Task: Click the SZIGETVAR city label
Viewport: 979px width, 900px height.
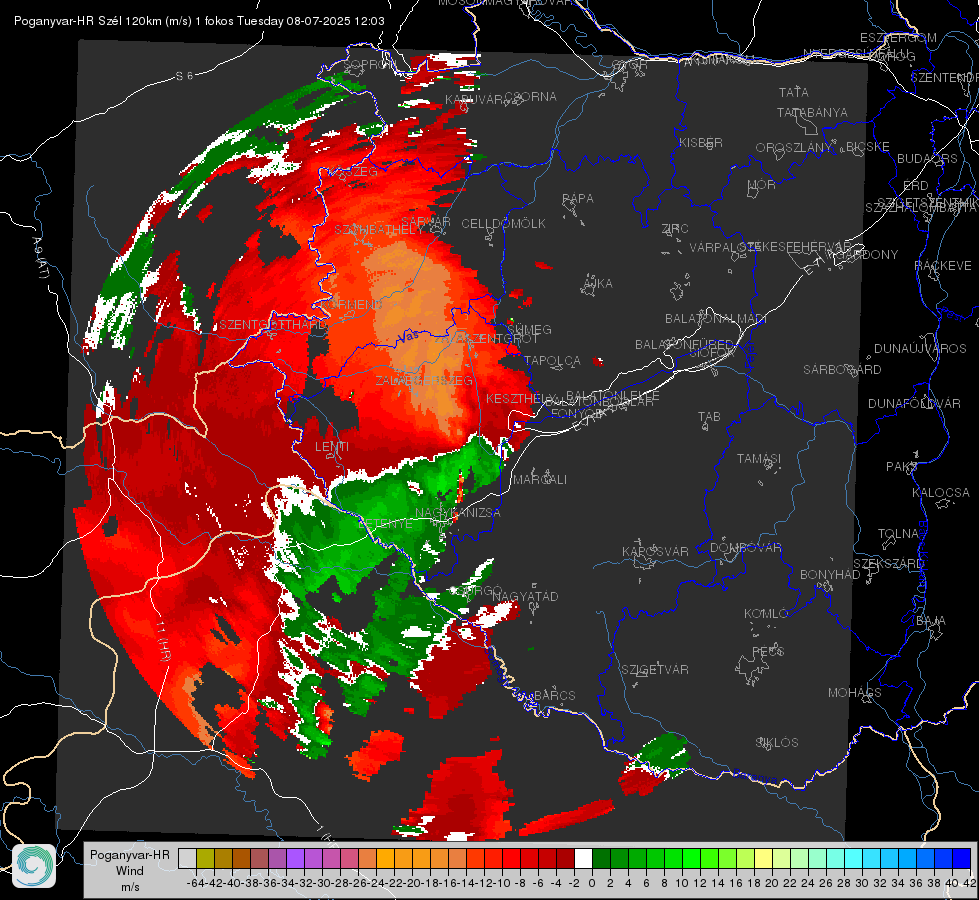Action: [655, 669]
